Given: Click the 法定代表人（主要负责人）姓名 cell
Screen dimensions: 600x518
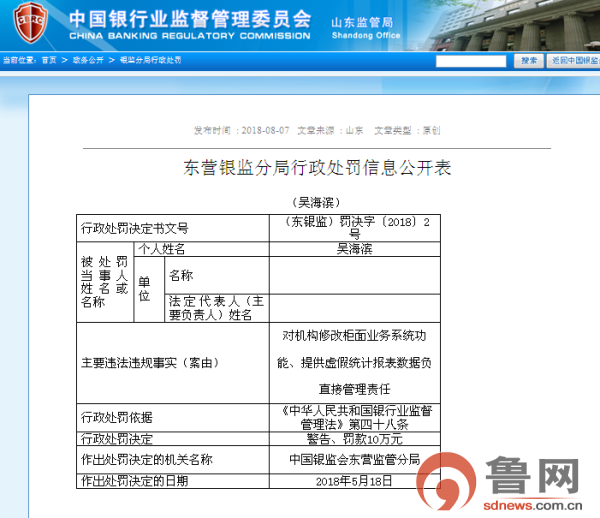Looking at the screenshot, I should (217, 308).
